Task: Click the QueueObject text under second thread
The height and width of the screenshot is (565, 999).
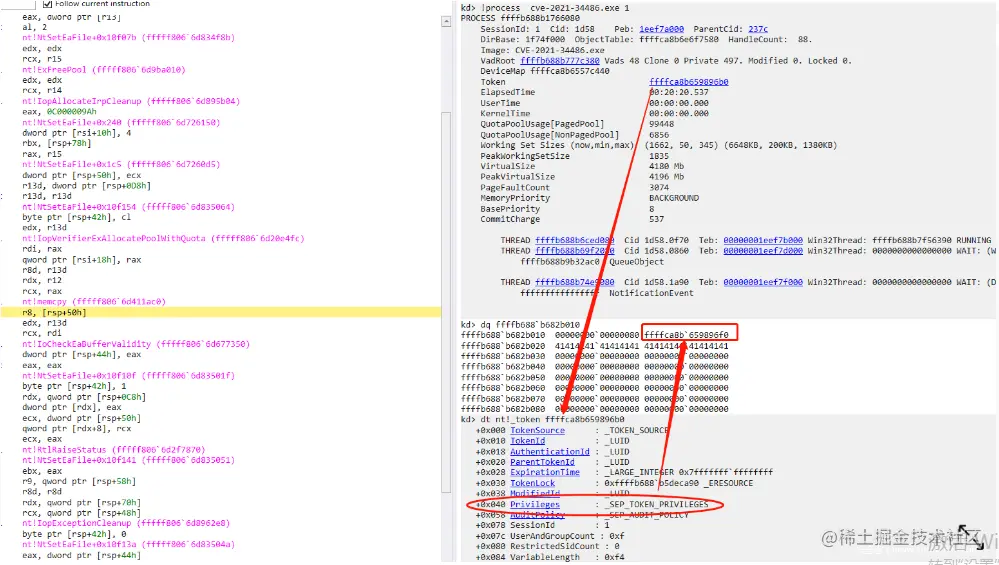Action: [636, 261]
